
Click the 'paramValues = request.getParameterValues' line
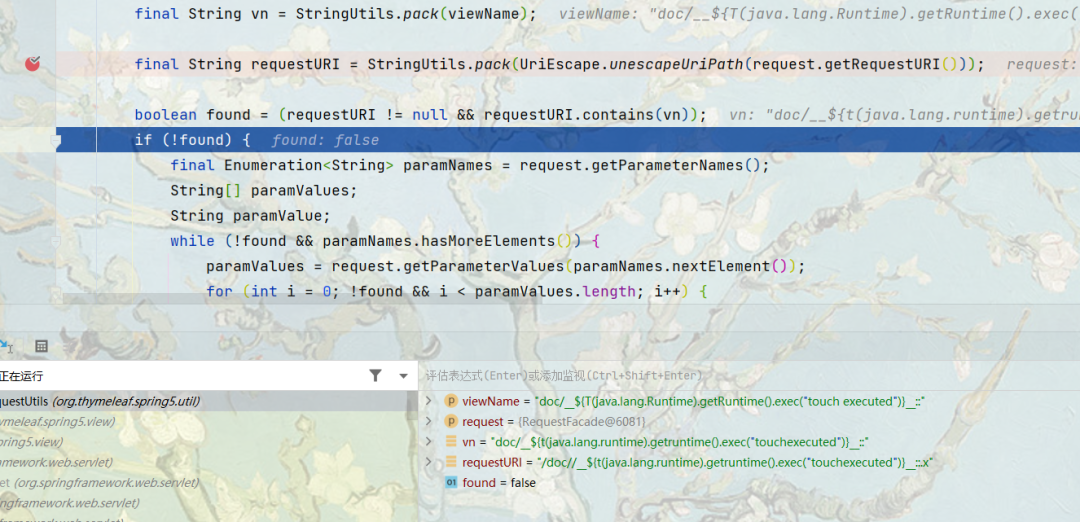[x=506, y=267]
